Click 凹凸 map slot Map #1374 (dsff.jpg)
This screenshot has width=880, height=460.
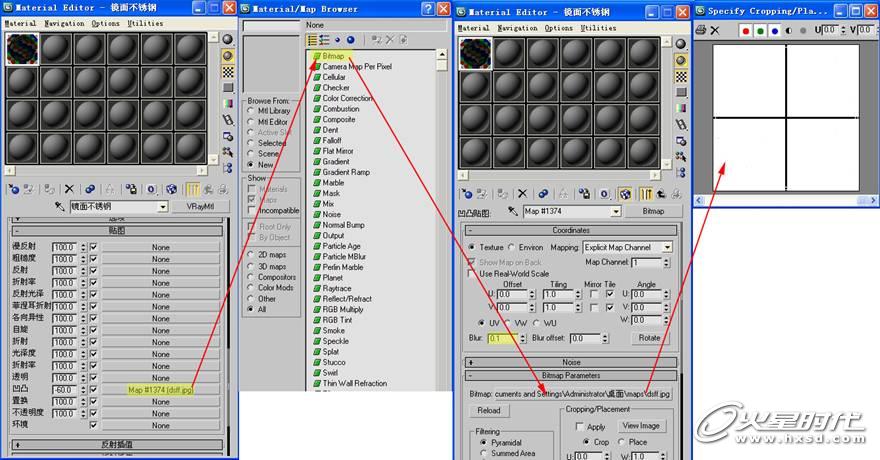(x=161, y=390)
